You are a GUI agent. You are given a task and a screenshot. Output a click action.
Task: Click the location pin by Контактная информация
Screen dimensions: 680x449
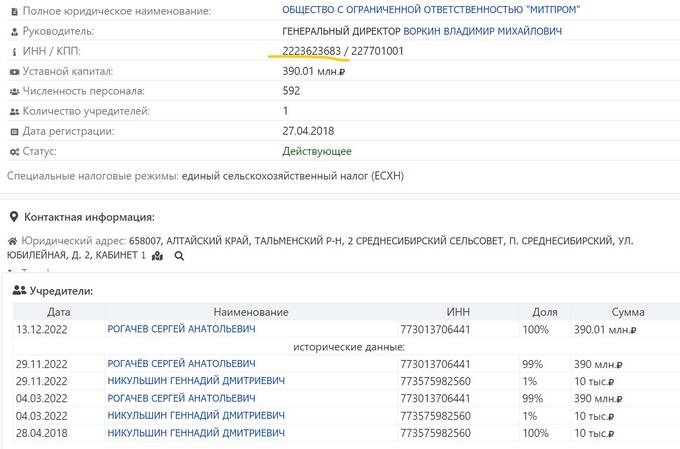coord(13,217)
